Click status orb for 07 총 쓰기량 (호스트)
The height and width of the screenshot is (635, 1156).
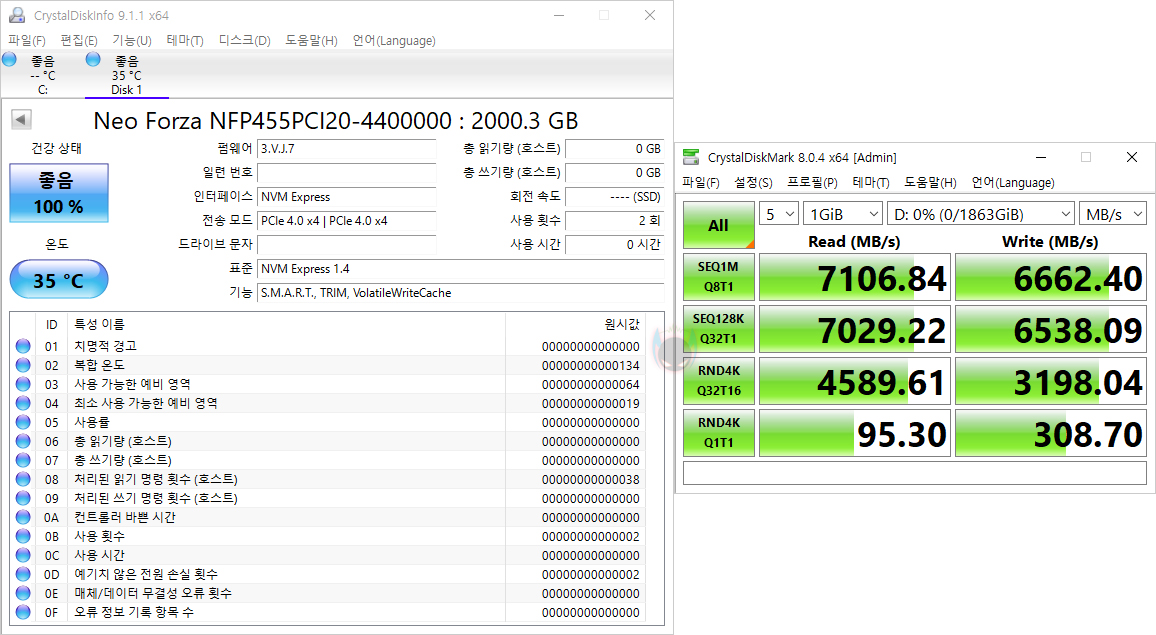point(23,460)
